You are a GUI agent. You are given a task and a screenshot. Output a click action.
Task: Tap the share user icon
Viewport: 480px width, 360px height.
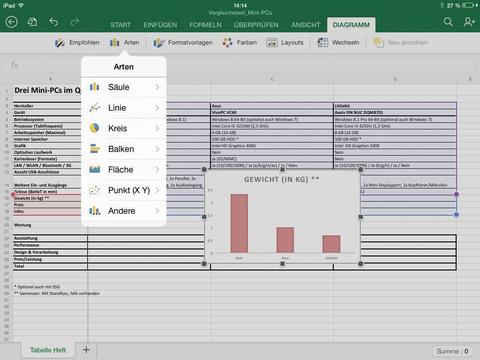(x=469, y=22)
